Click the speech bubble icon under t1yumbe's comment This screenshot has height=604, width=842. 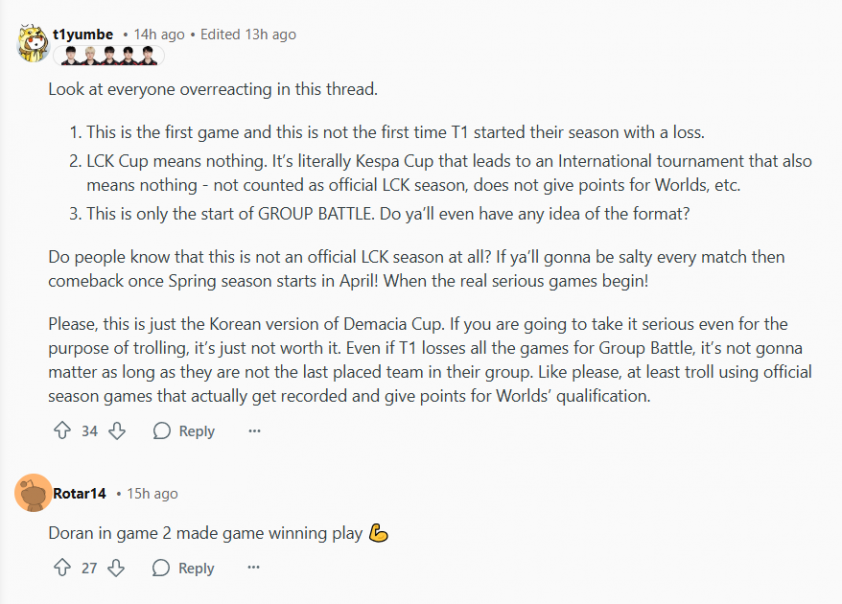click(162, 431)
